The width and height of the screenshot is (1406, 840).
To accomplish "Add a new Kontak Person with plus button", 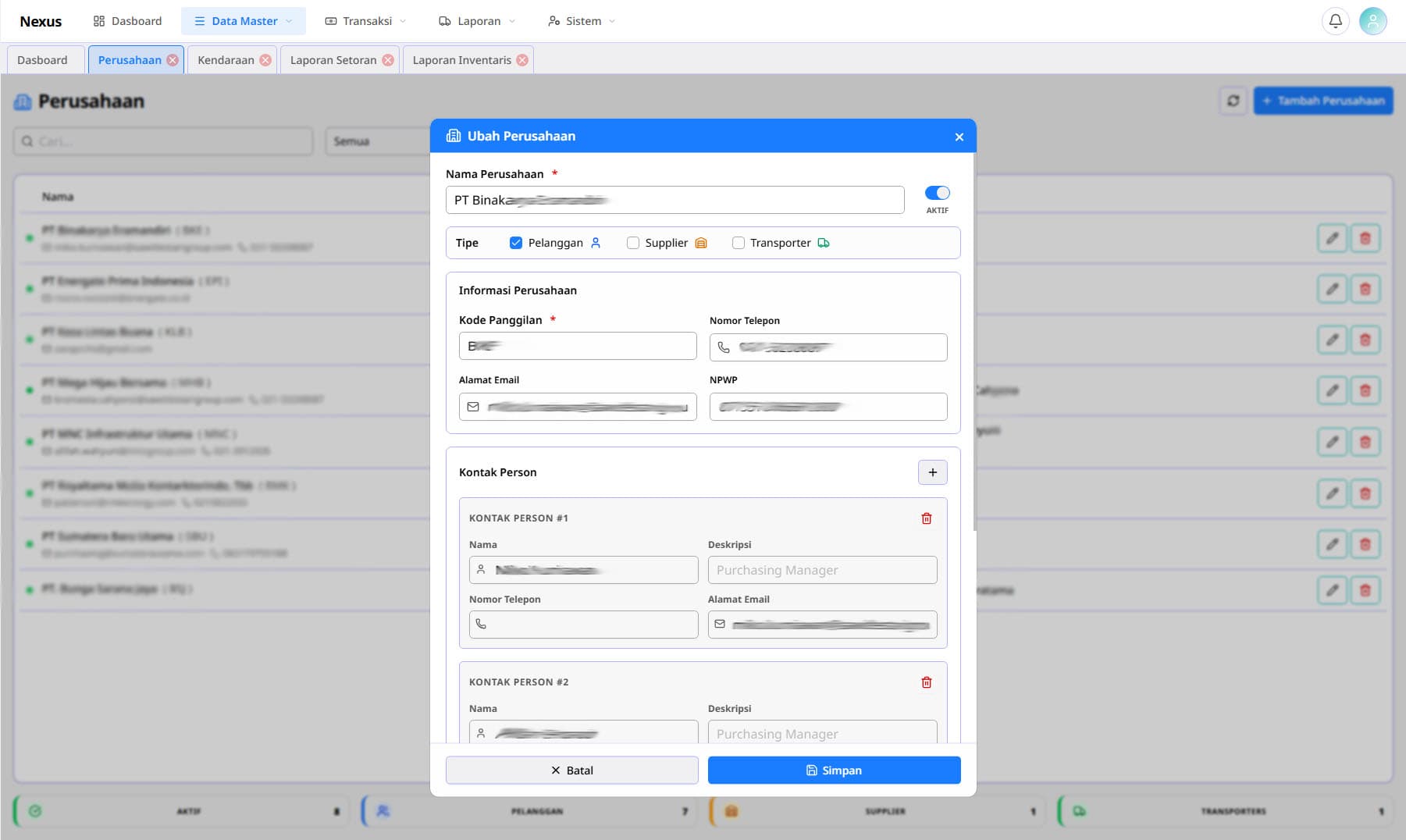I will click(932, 472).
